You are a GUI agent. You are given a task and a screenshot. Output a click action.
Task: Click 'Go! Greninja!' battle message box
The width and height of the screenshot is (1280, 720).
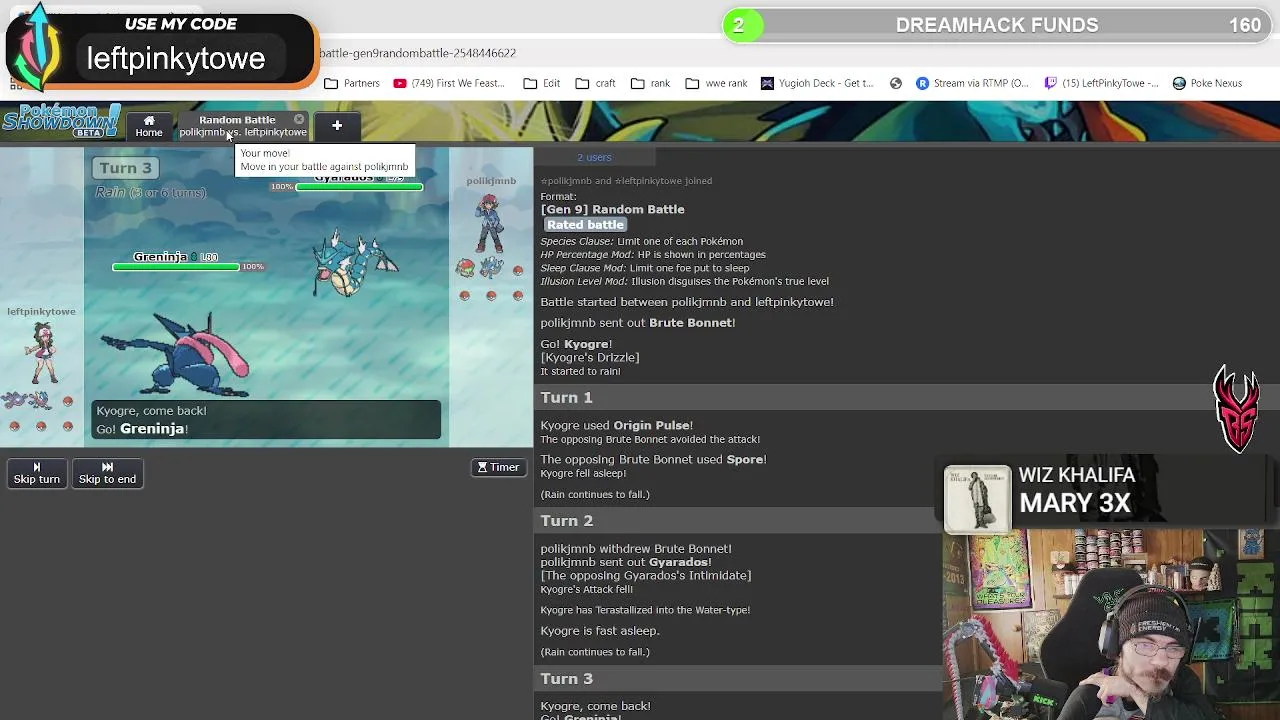266,419
